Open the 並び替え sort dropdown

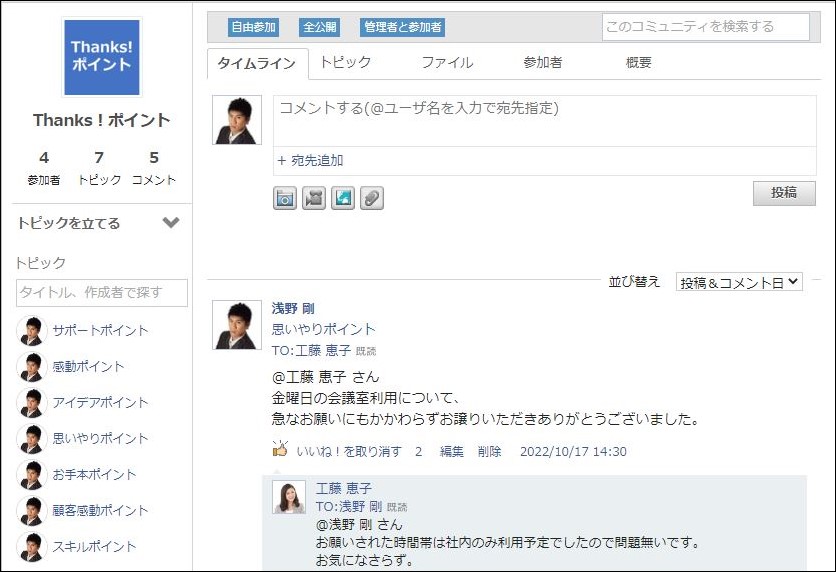click(x=739, y=282)
